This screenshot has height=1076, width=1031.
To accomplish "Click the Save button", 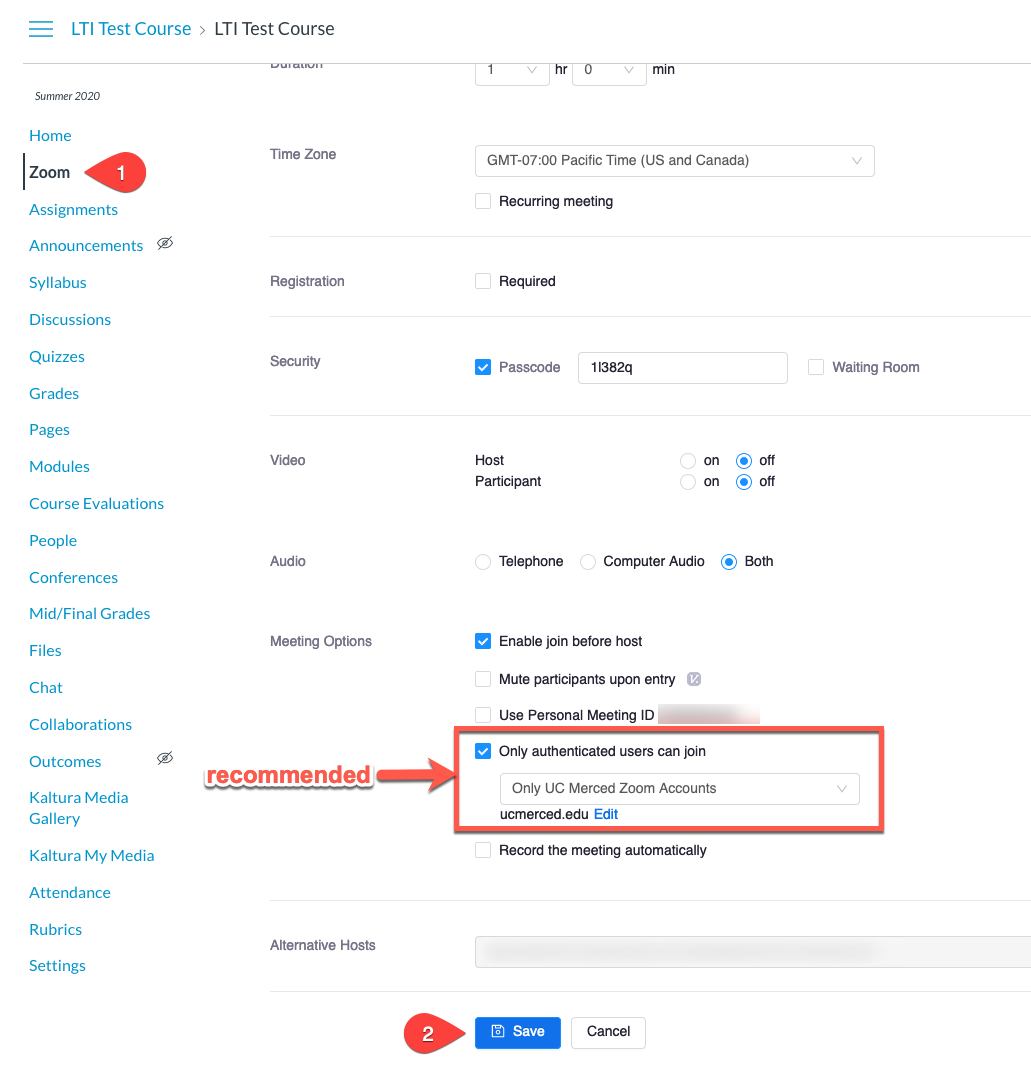I will (518, 1032).
